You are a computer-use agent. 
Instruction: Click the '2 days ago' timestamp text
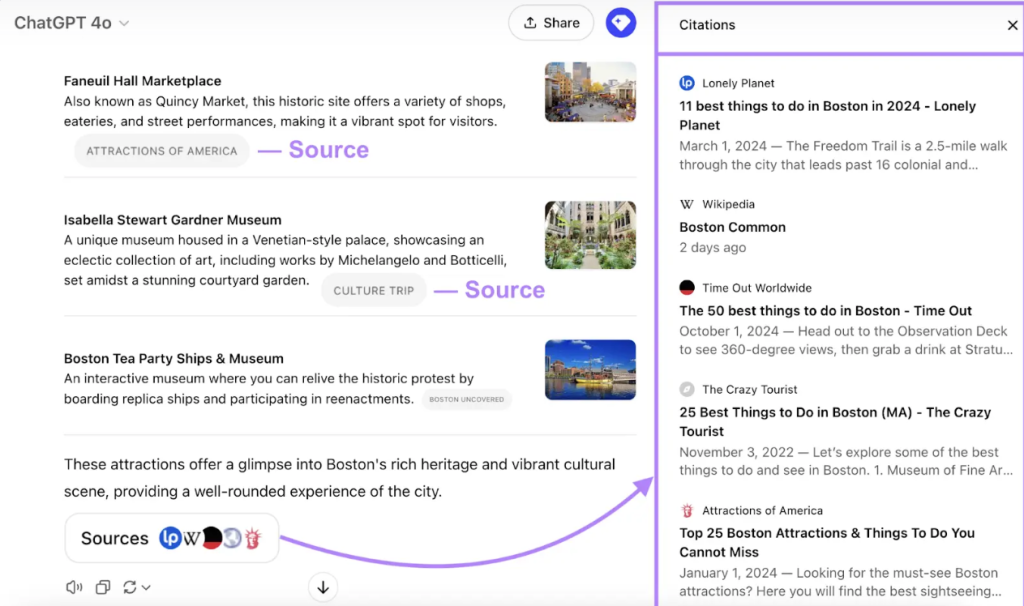712,247
